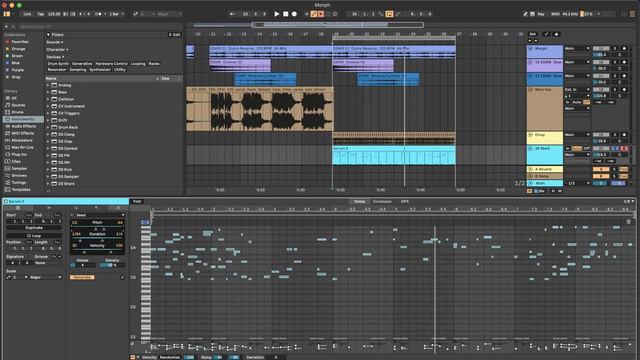
Task: Open the Morph track output Main dropdown
Action: tap(577, 48)
